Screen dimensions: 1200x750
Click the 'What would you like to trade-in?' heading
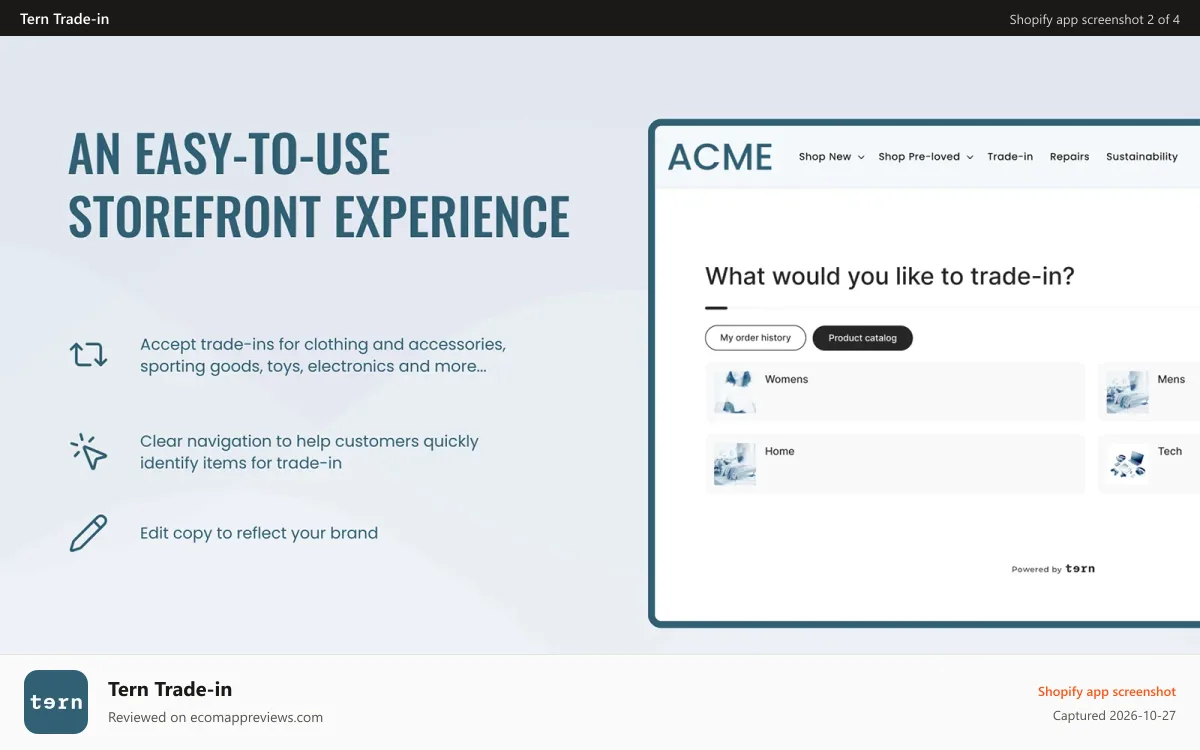[x=890, y=276]
